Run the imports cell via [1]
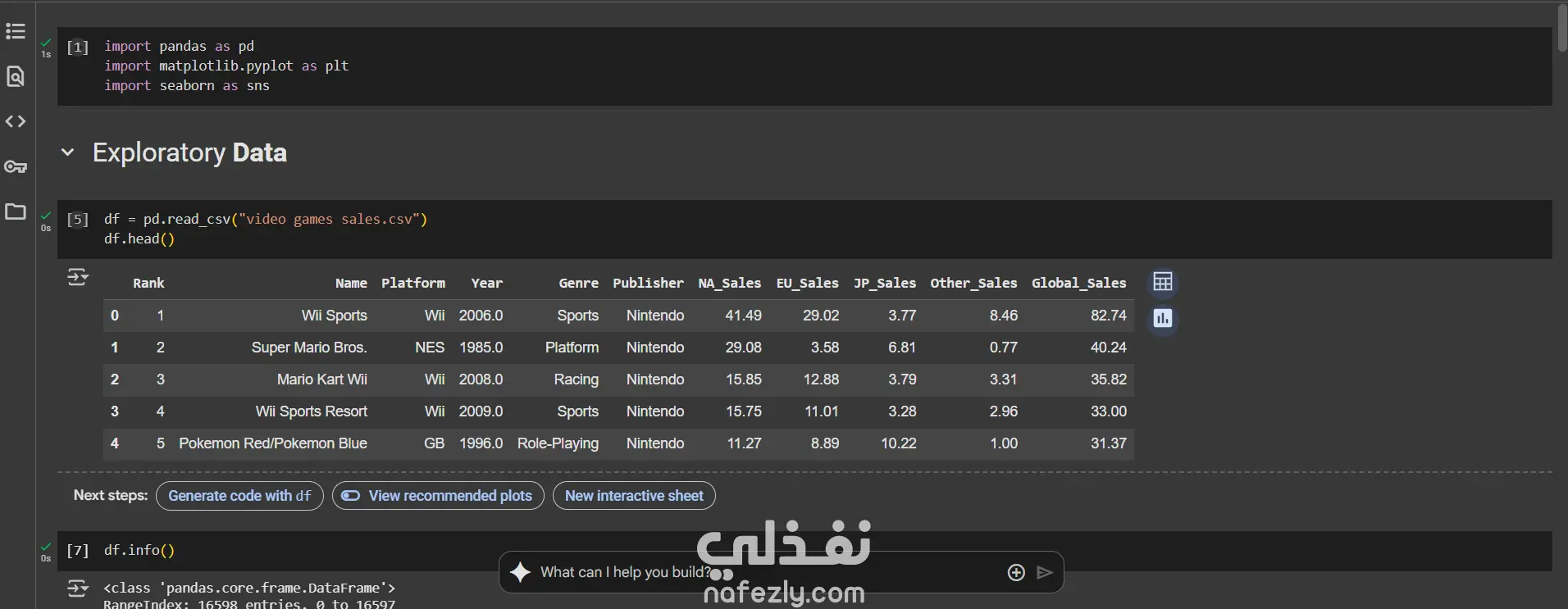The height and width of the screenshot is (609, 1568). (x=78, y=47)
